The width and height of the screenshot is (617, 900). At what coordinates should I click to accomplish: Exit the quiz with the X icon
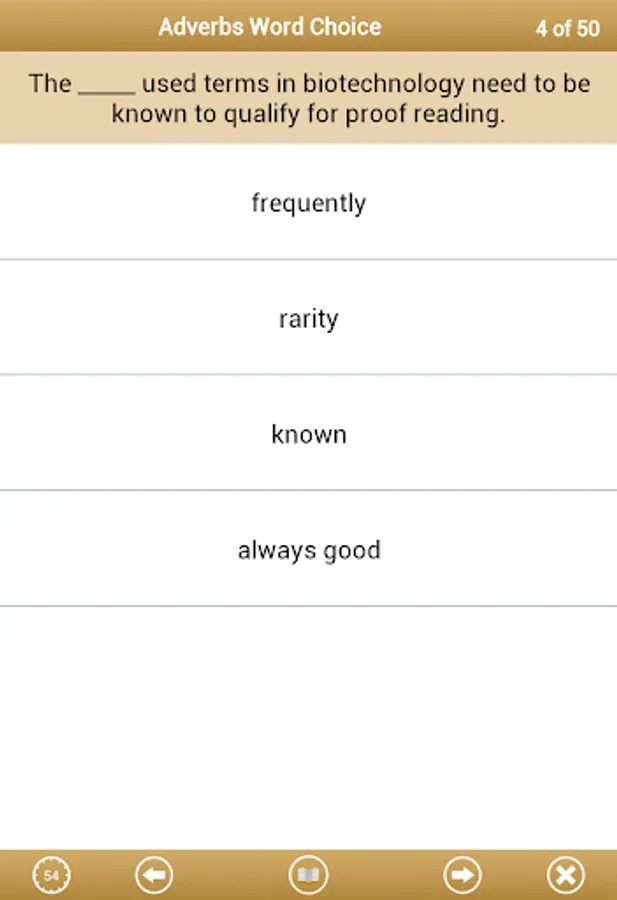[x=566, y=875]
